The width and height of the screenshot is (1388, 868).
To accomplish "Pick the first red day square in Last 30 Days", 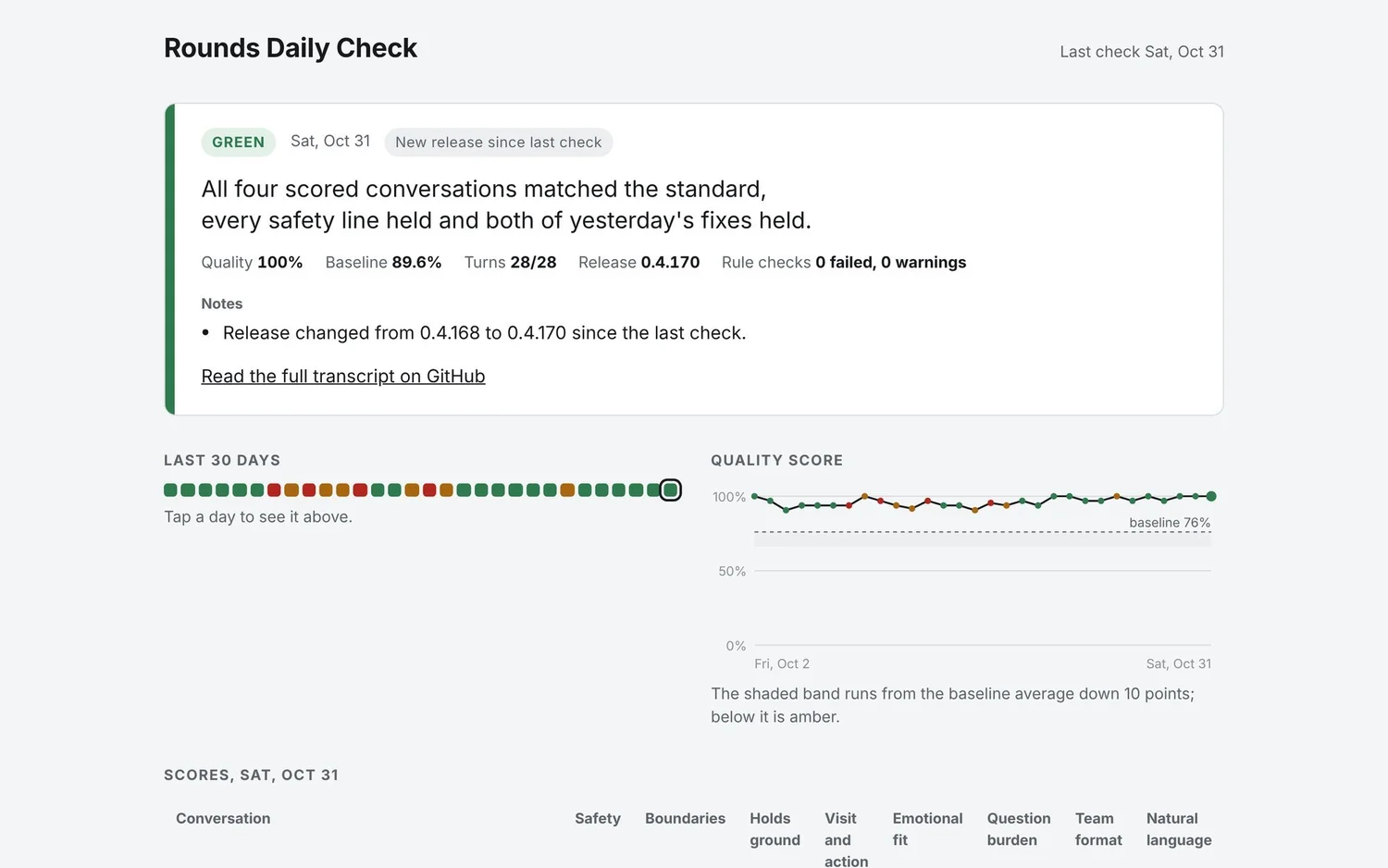I will click(x=274, y=490).
